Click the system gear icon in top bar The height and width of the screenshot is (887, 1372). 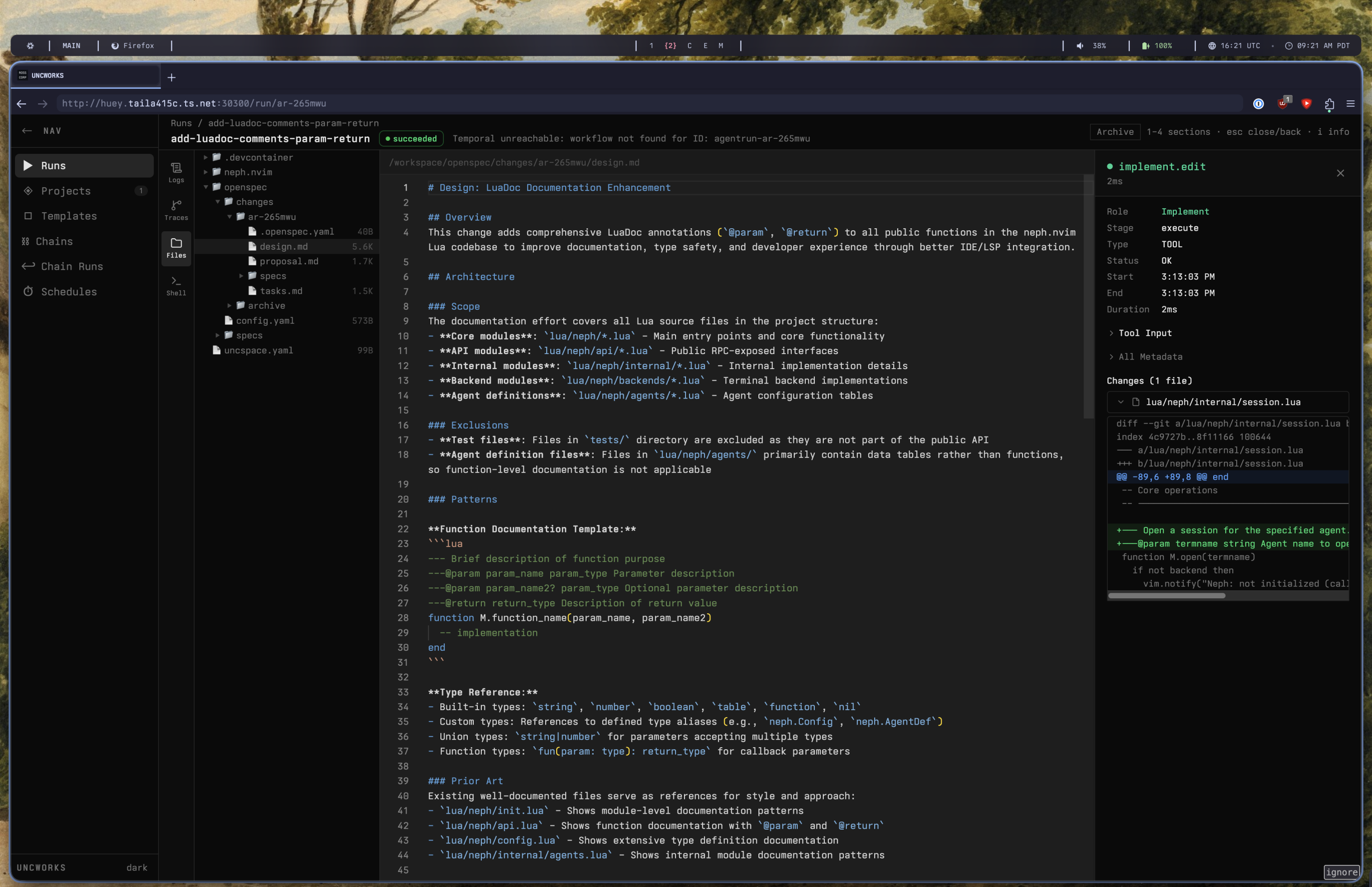click(30, 45)
